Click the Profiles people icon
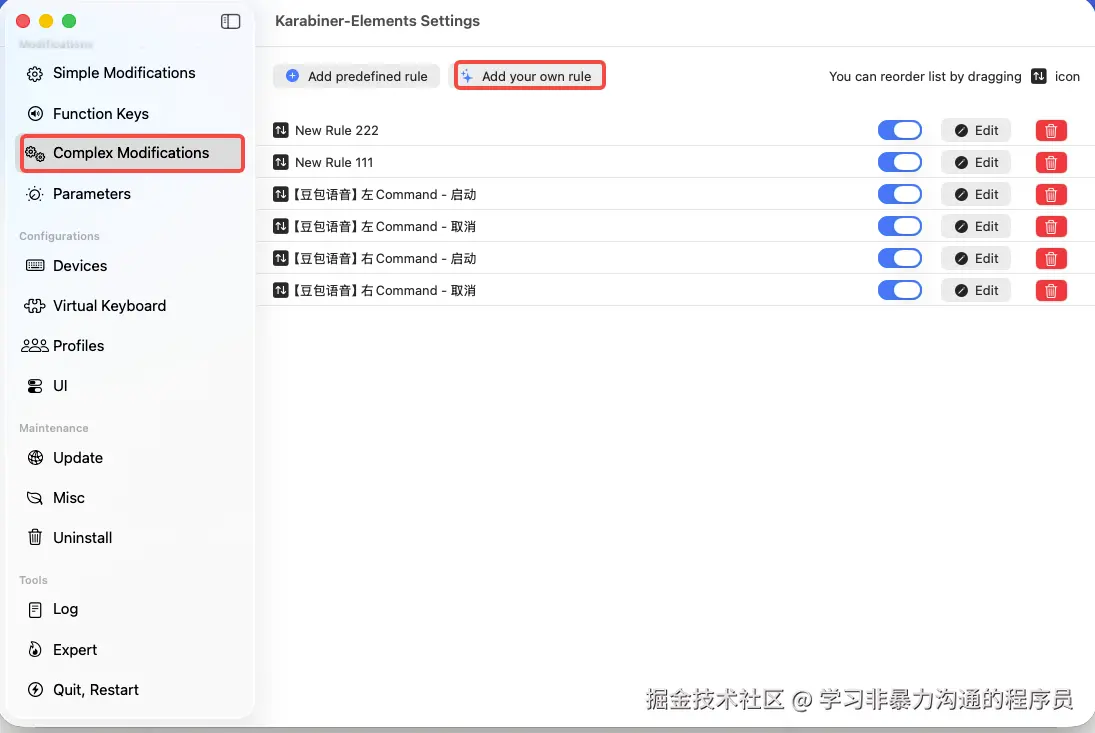 (x=35, y=346)
